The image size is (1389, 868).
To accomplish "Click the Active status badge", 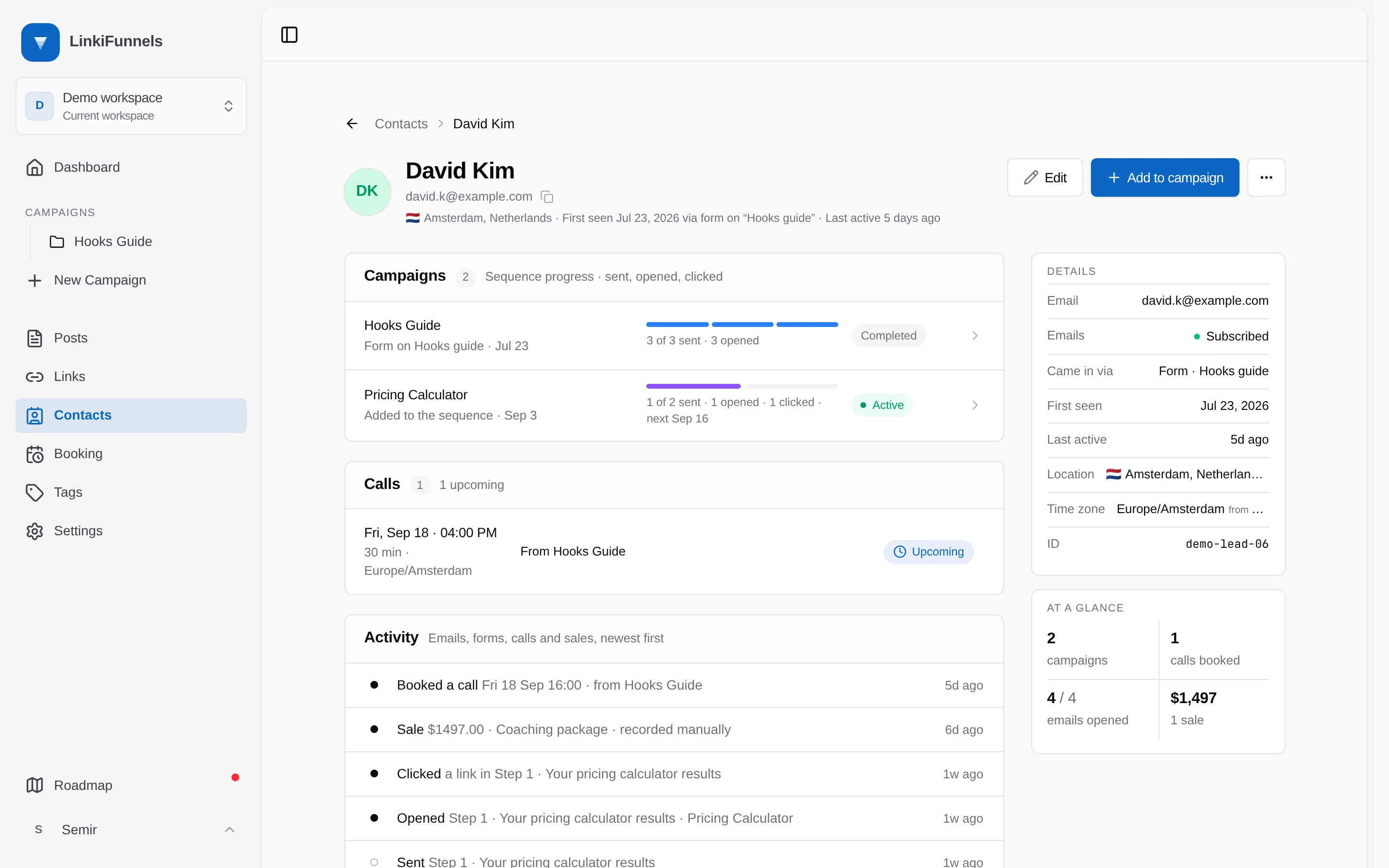I will [882, 405].
